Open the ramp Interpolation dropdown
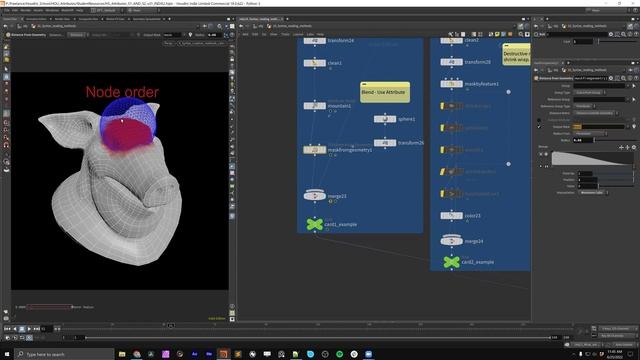The width and height of the screenshot is (640, 360). [593, 193]
